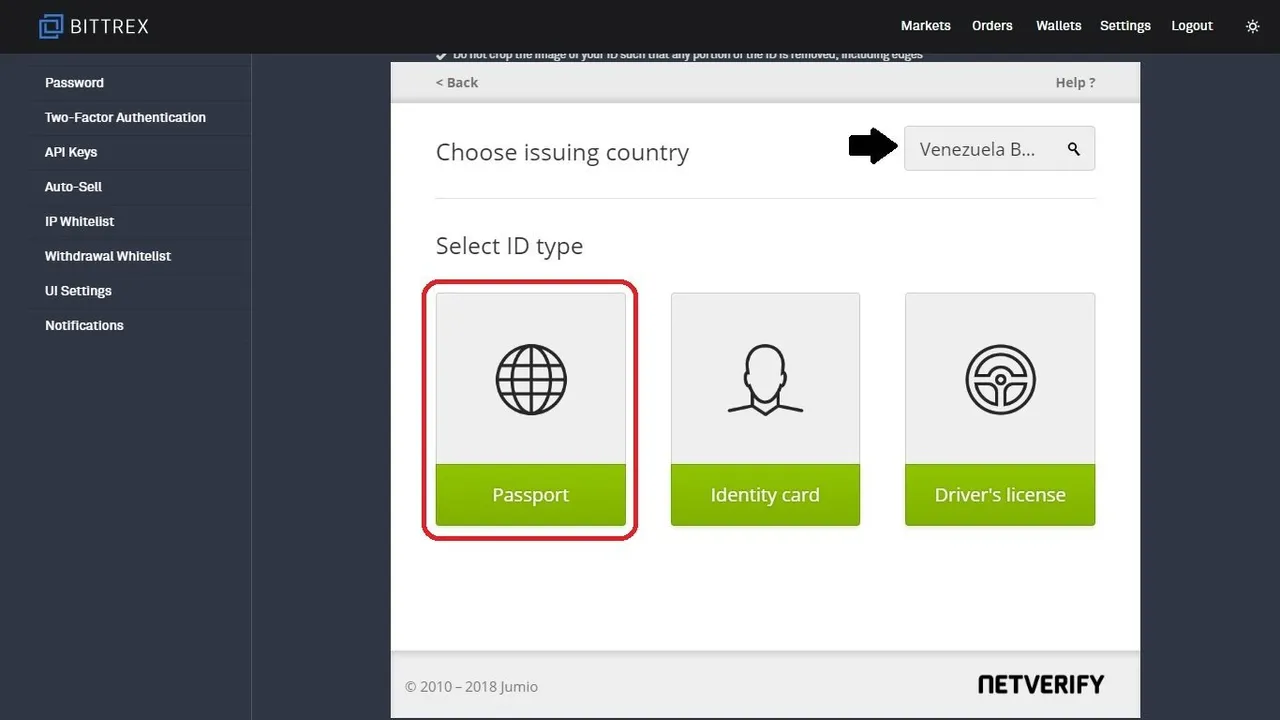The height and width of the screenshot is (720, 1280).
Task: Go to Settings in top navigation
Action: point(1125,26)
